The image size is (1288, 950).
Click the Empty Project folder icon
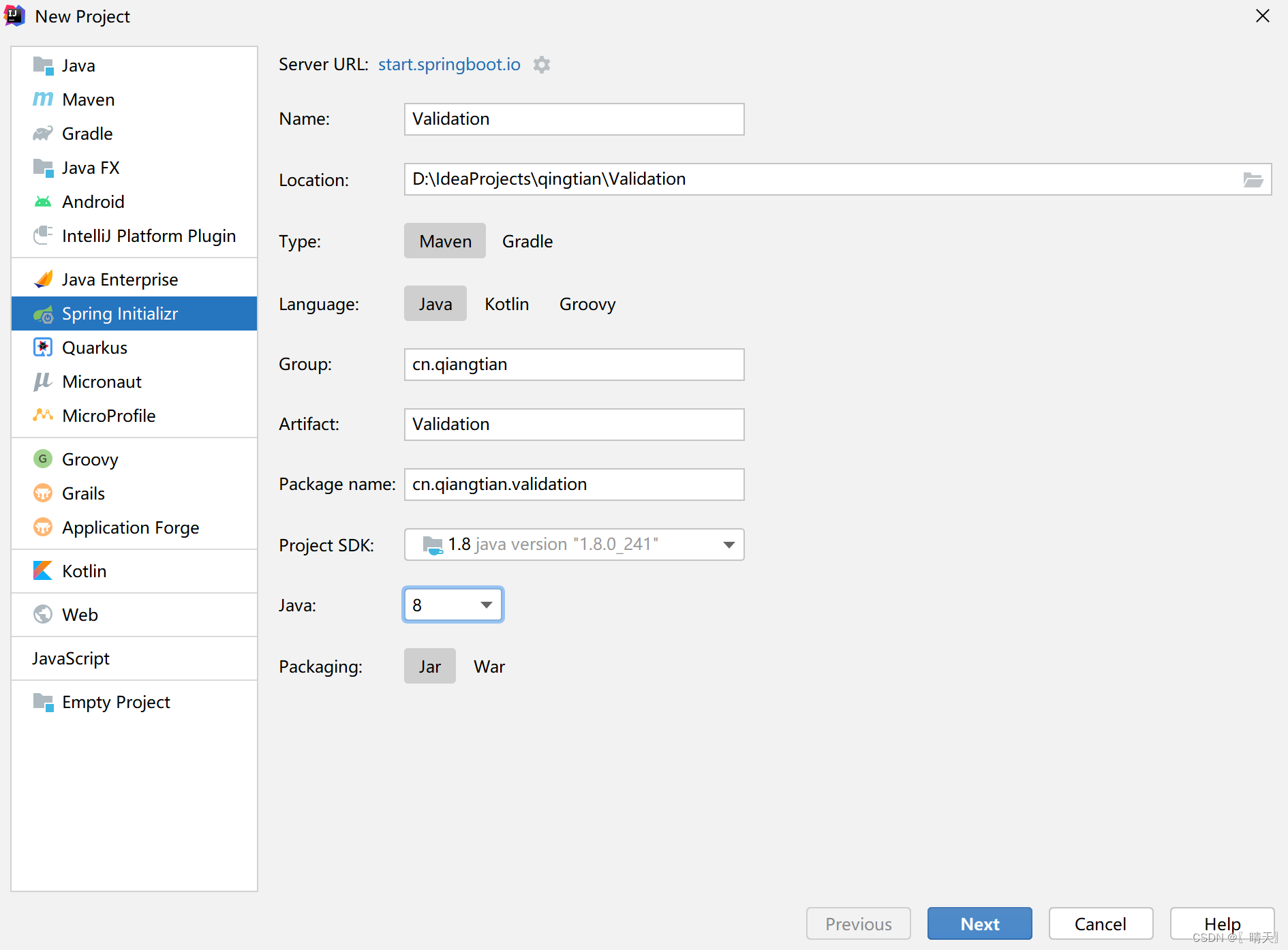coord(43,702)
